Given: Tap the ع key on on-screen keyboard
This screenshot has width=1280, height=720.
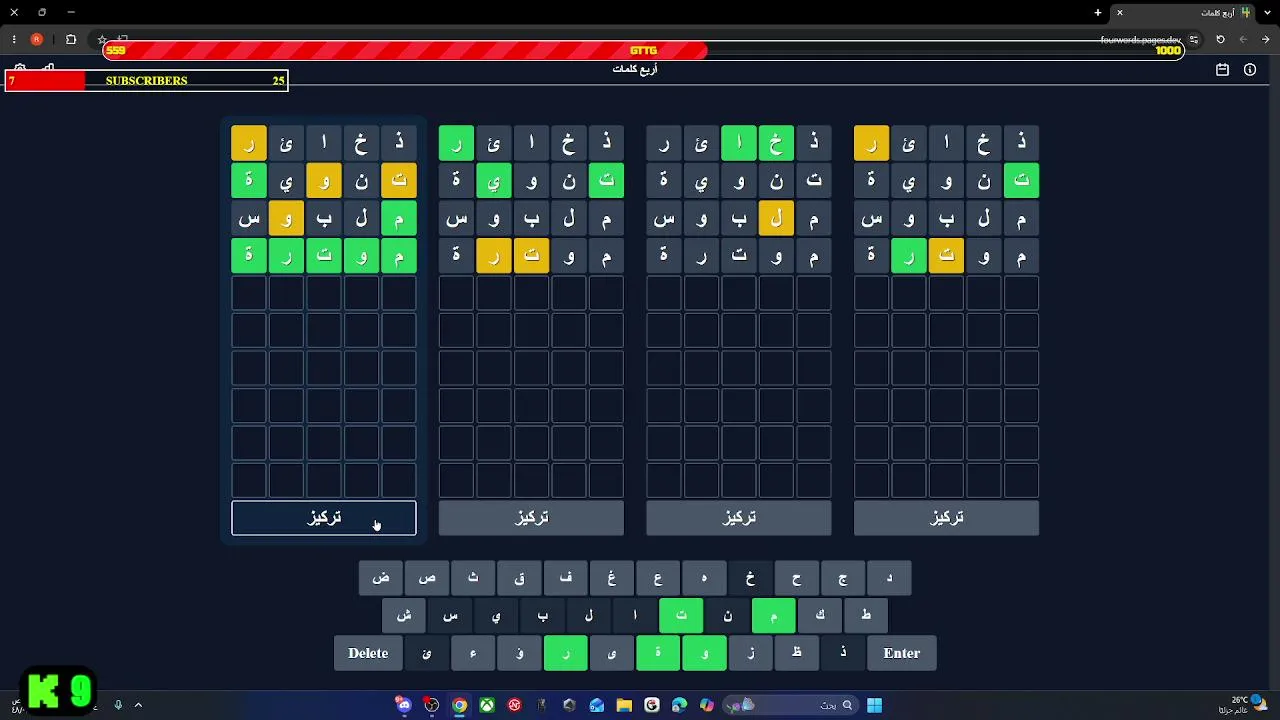Looking at the screenshot, I should click(658, 578).
